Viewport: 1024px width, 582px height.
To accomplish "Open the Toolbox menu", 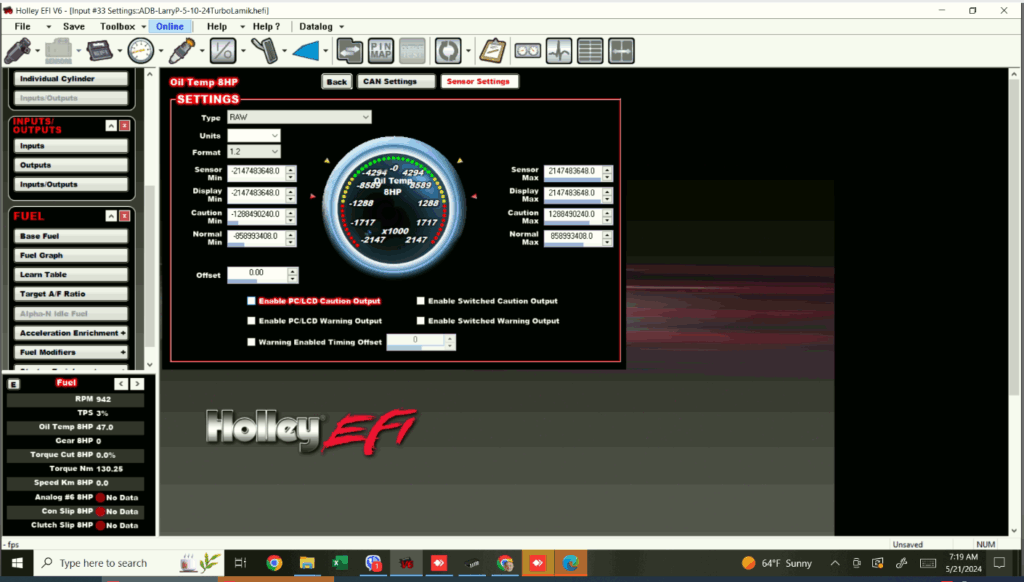I will [x=118, y=27].
